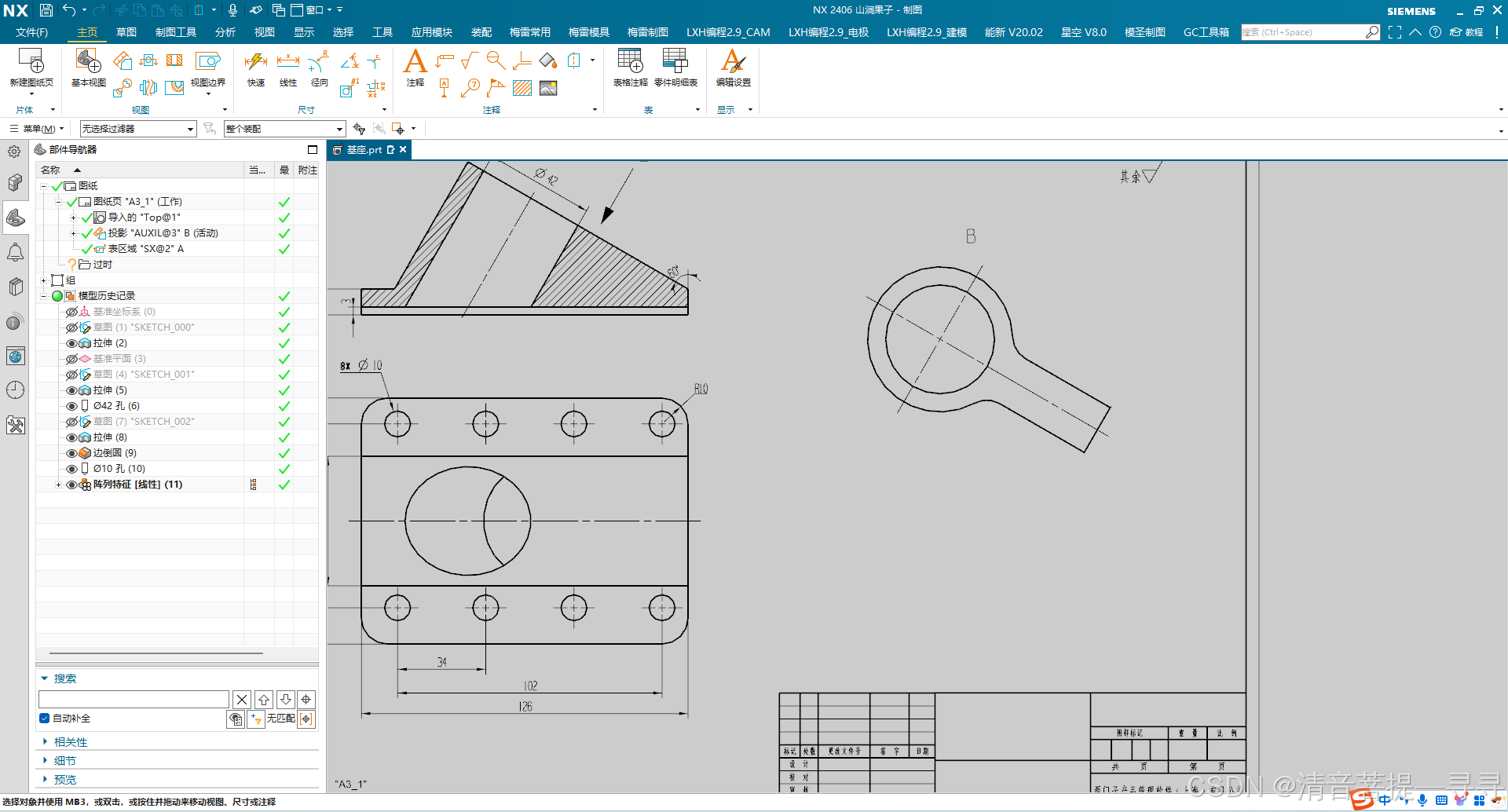Screen dimensions: 1508x812
Task: Open the history clock sidebar icon
Action: (x=16, y=390)
